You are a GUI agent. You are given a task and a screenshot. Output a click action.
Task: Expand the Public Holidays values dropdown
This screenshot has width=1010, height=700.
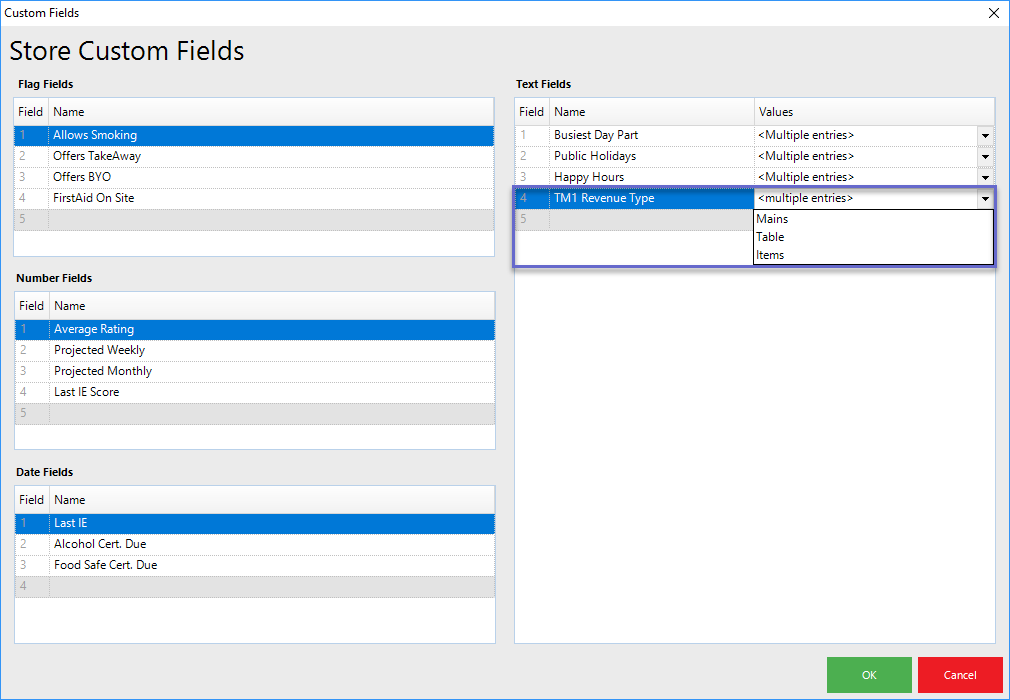click(x=985, y=156)
